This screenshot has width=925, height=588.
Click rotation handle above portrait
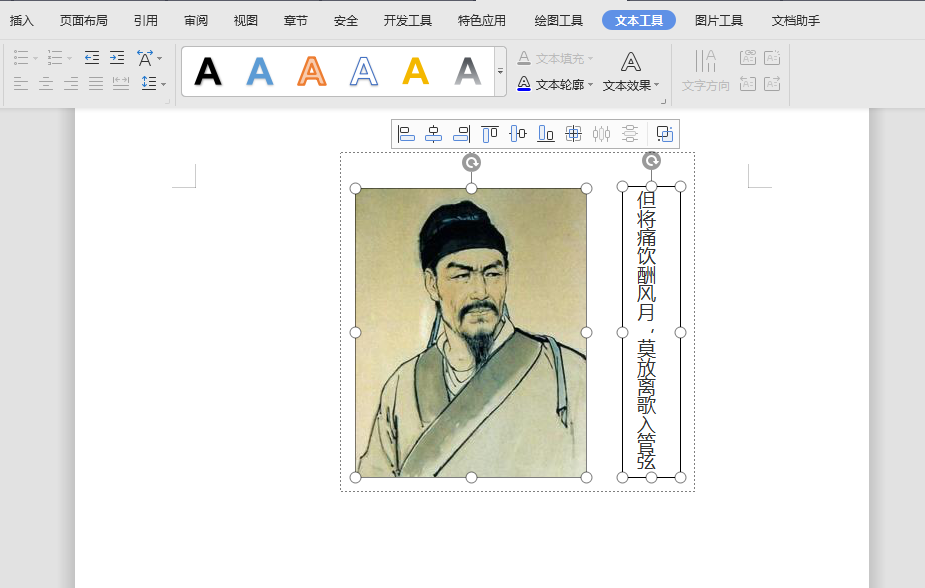coord(471,163)
